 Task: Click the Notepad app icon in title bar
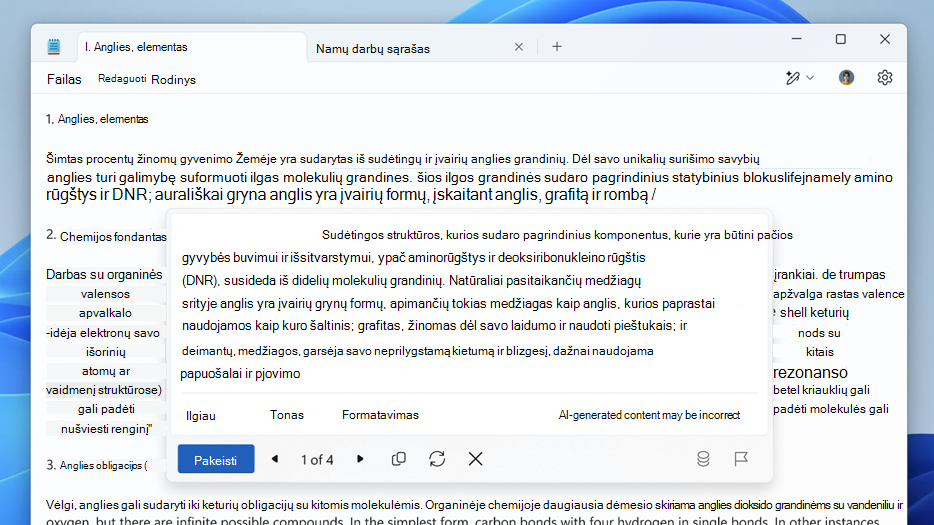point(54,46)
